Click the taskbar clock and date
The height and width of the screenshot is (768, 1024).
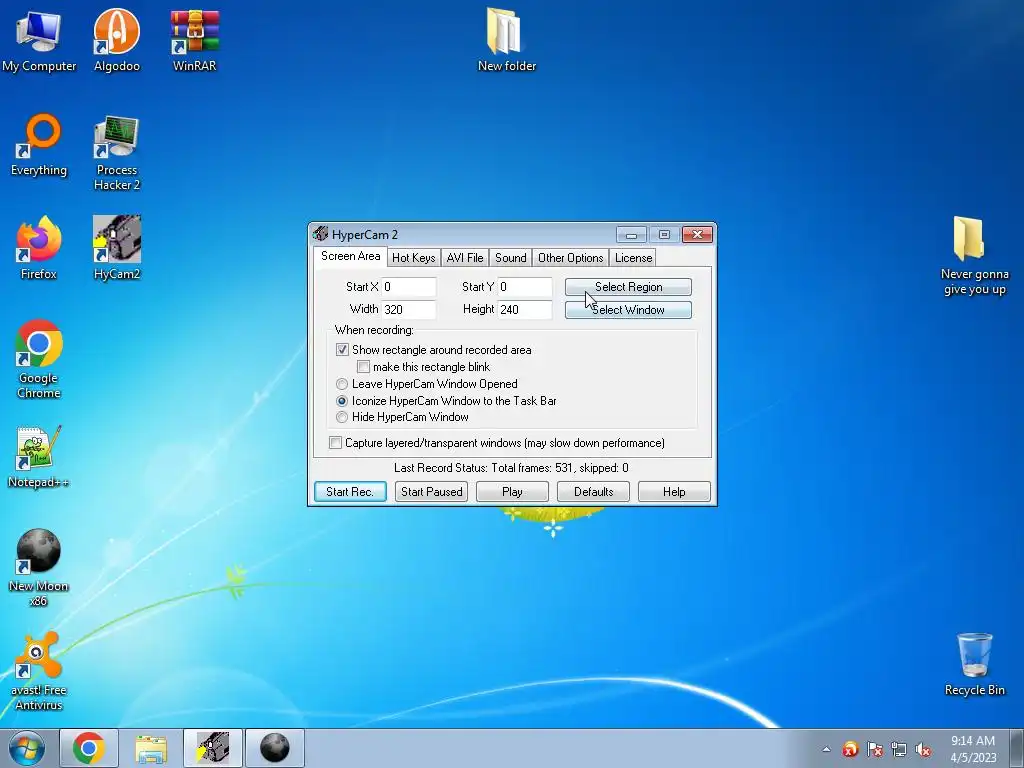point(973,749)
